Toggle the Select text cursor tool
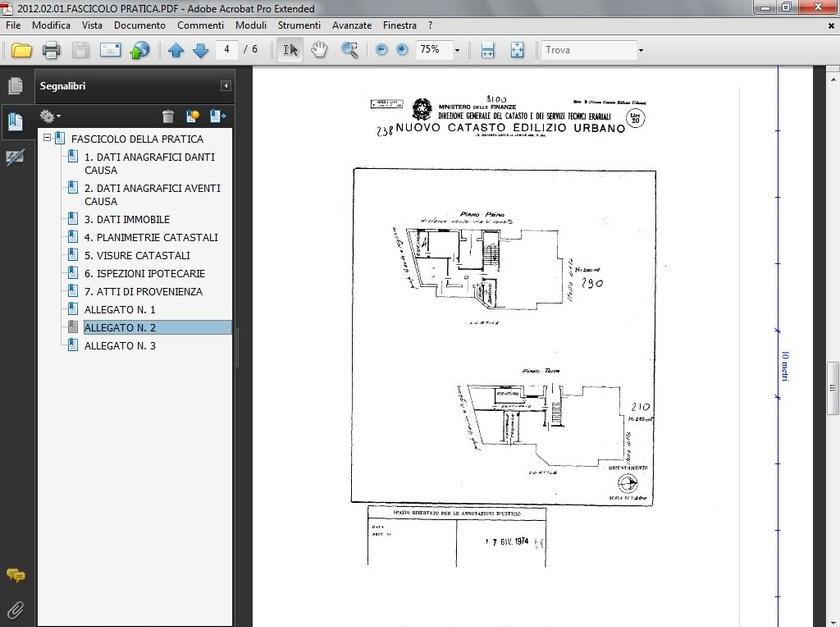The height and width of the screenshot is (627, 840). 290,50
